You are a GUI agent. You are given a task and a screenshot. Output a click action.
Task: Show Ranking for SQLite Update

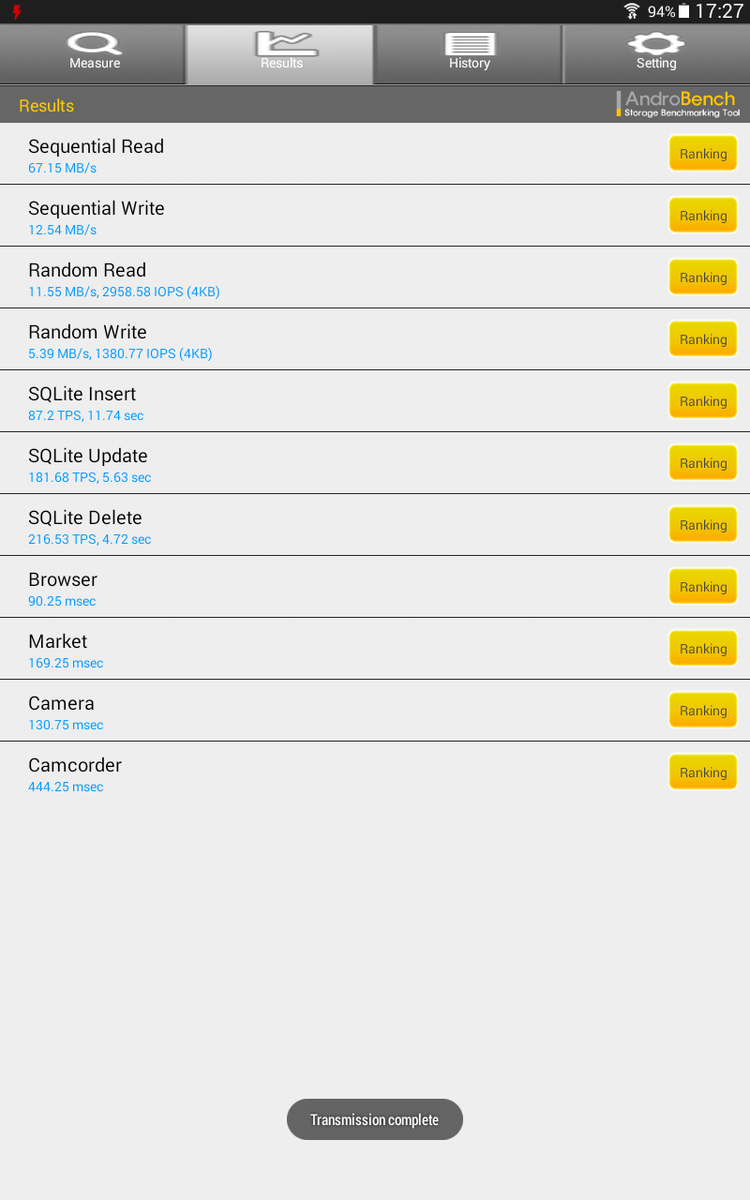coord(703,464)
